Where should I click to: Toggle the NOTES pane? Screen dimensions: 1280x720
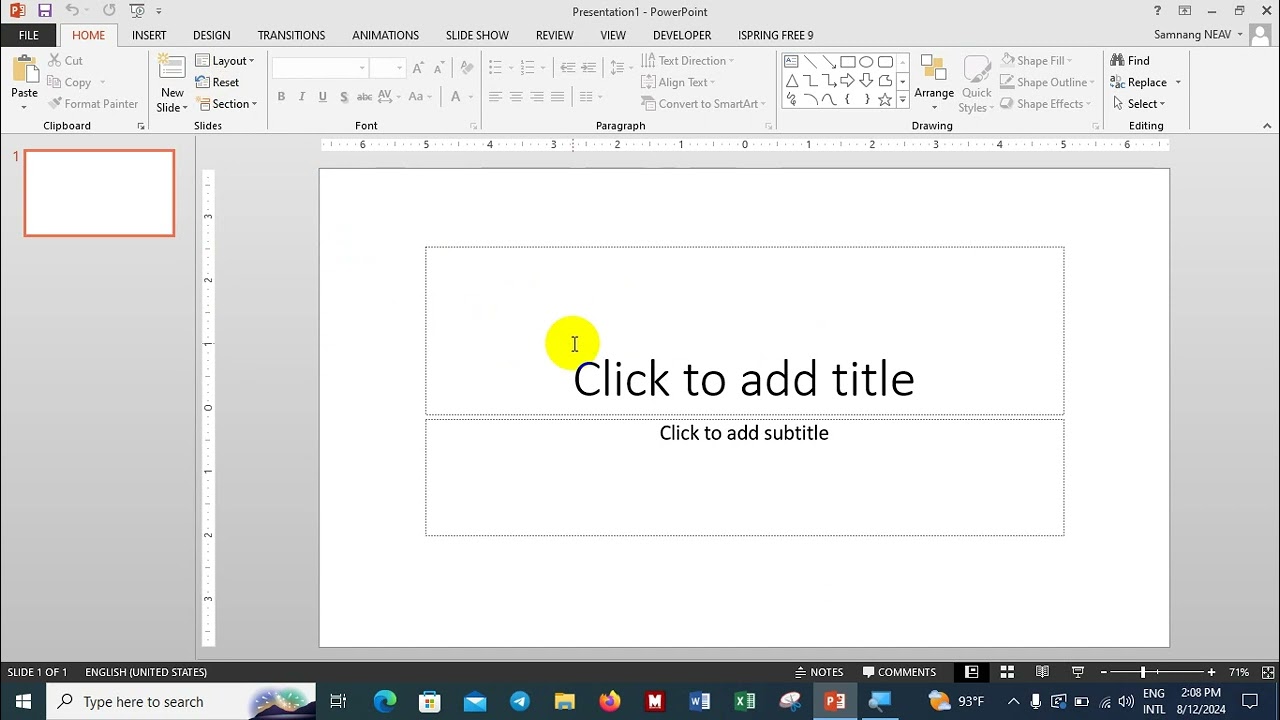[819, 672]
